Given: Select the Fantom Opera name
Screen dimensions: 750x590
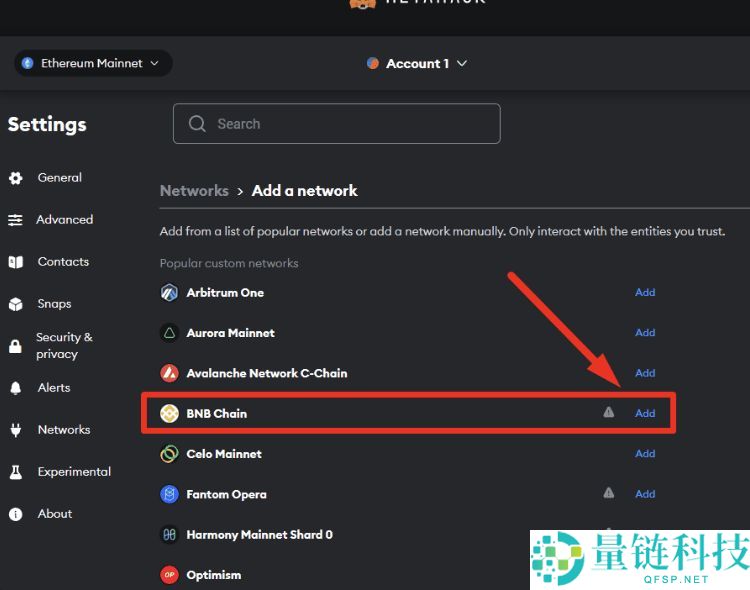Looking at the screenshot, I should click(x=226, y=494).
